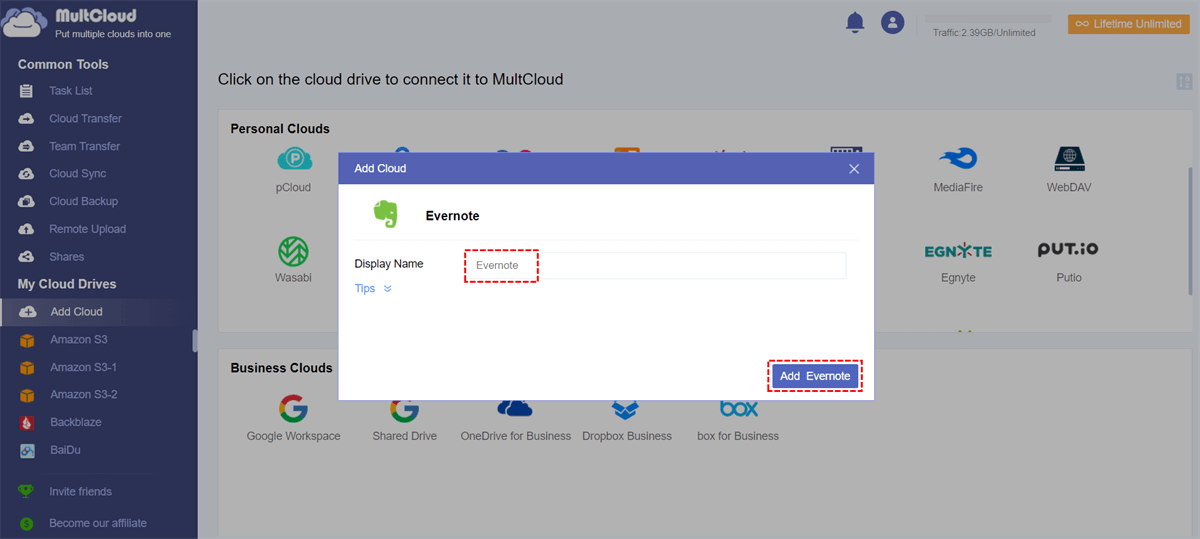1200x539 pixels.
Task: Click the Cloud Sync icon
Action: pyautogui.click(x=27, y=174)
